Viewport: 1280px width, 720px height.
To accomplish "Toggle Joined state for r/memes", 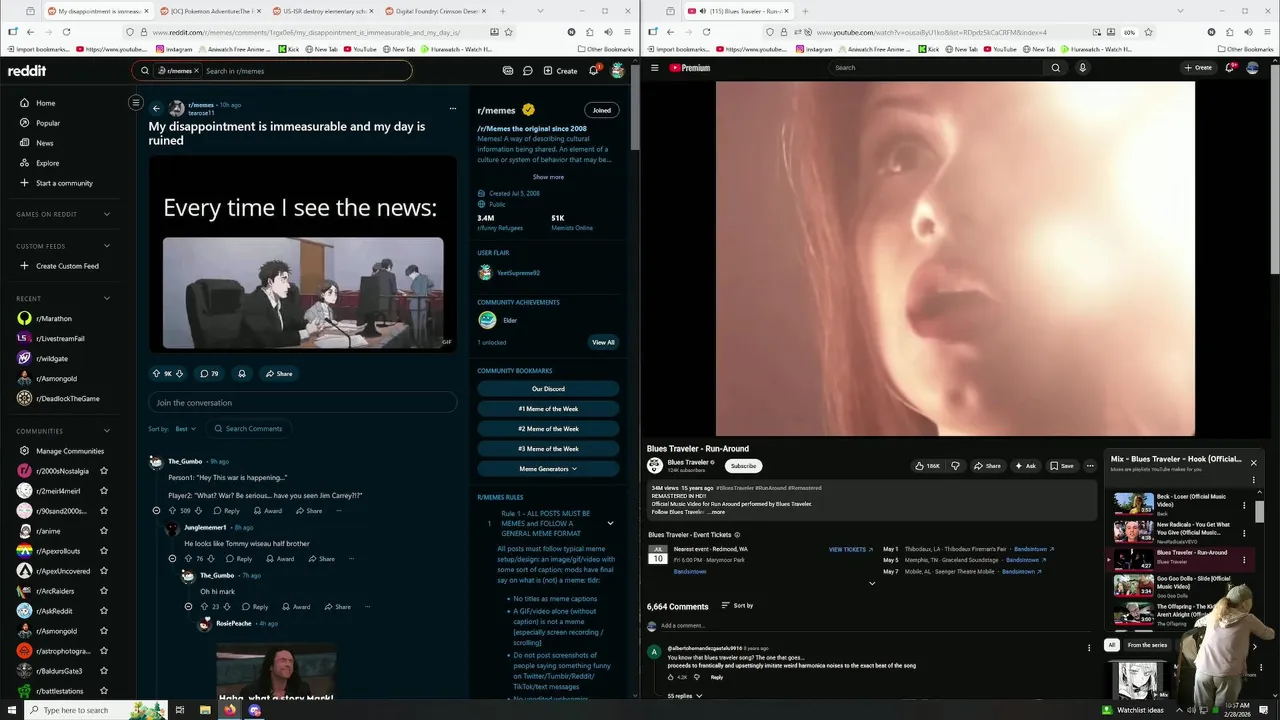I will click(601, 110).
